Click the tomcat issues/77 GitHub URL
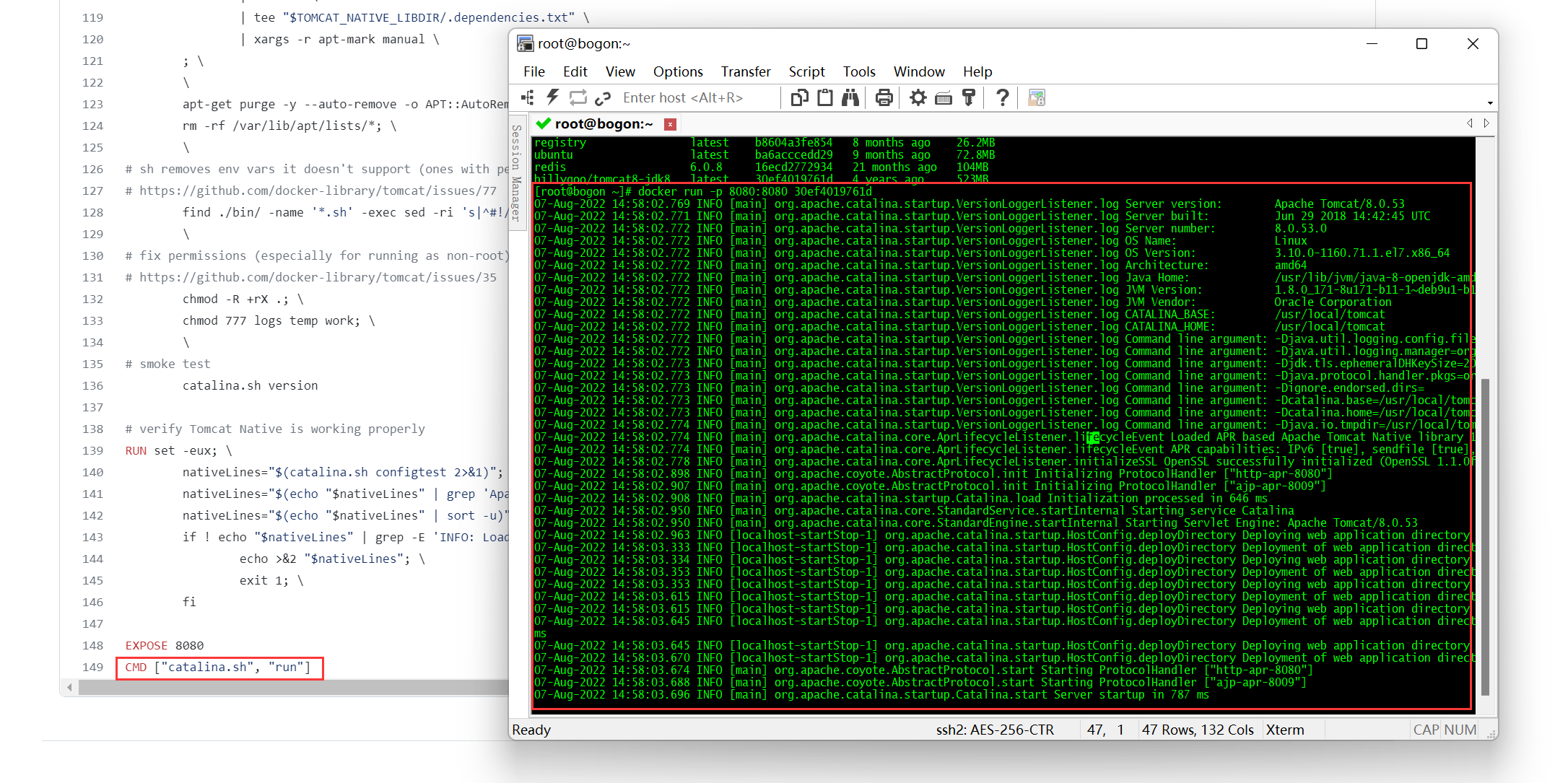 click(x=318, y=191)
